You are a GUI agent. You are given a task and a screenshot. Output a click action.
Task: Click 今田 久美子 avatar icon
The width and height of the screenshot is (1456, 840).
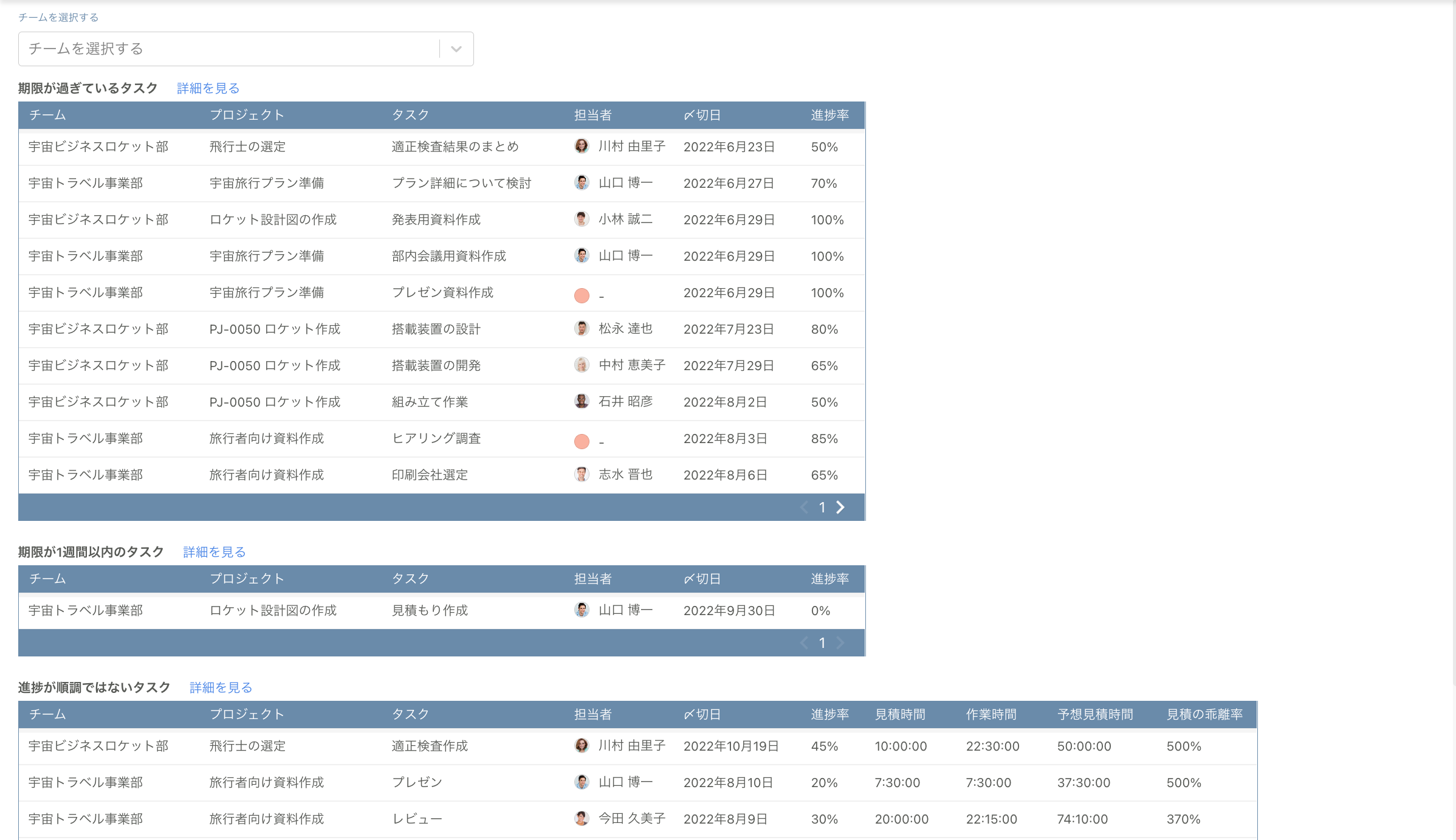click(x=582, y=818)
